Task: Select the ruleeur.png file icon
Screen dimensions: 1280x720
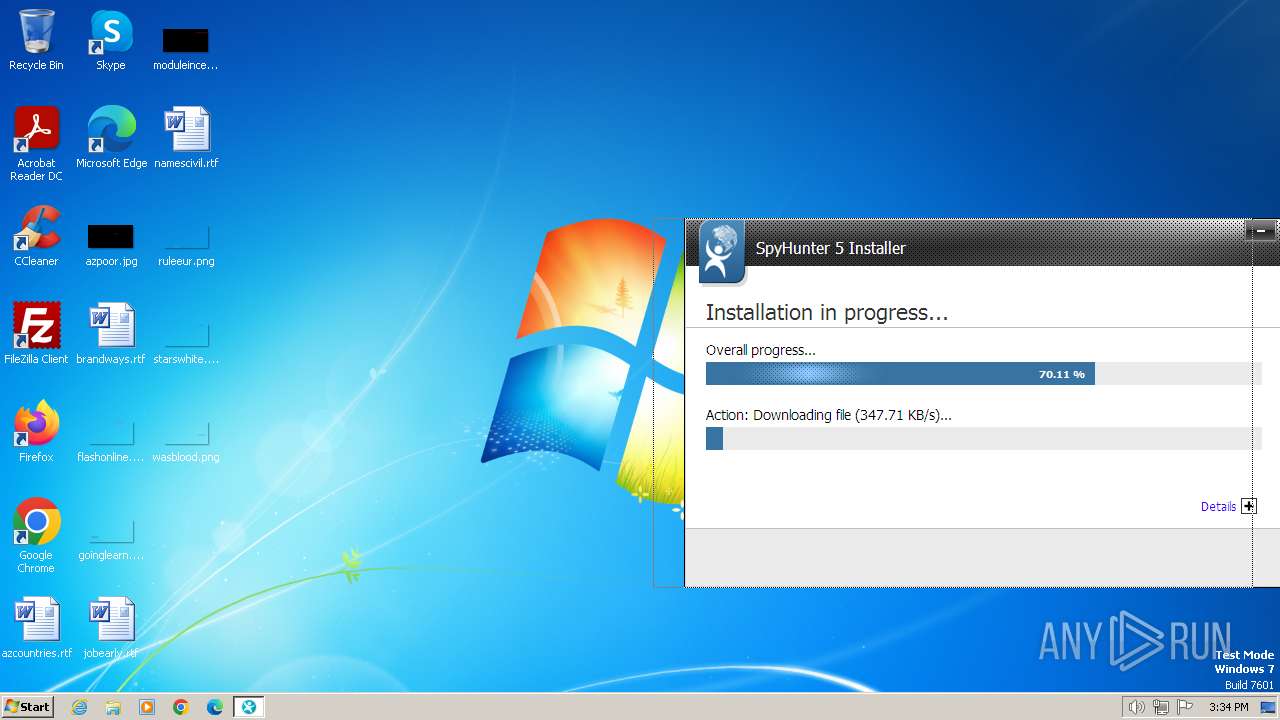Action: tap(186, 244)
